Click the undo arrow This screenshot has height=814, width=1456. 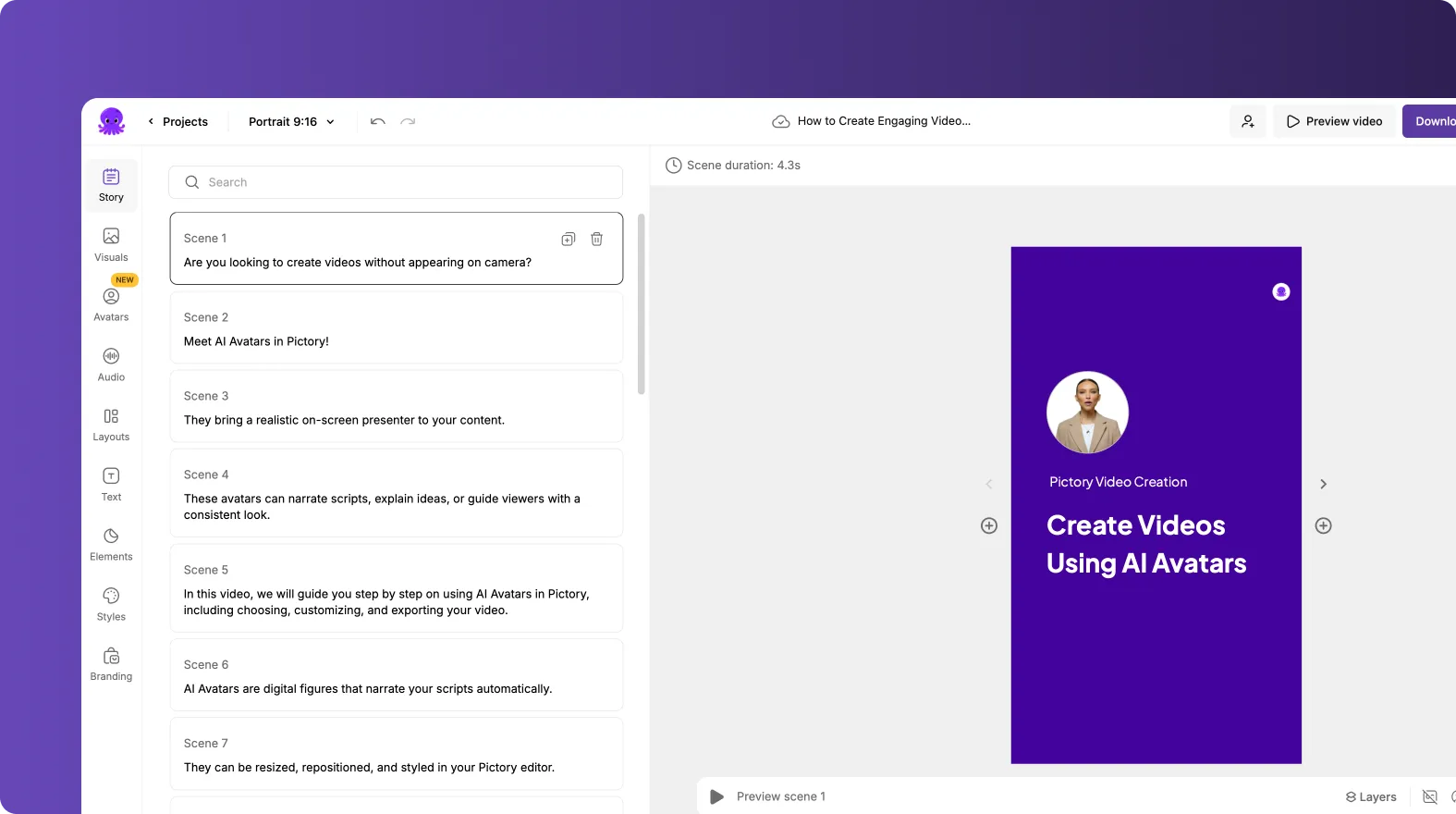click(377, 121)
